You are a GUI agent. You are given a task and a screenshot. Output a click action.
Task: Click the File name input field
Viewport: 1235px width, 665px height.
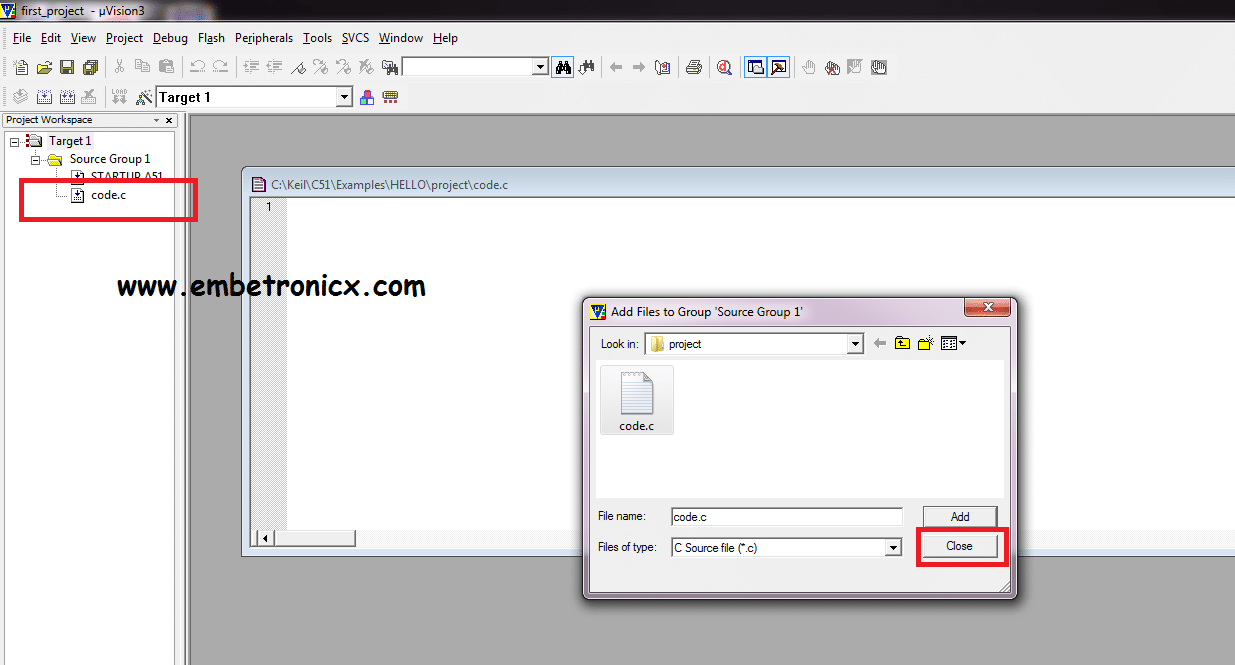tap(787, 517)
